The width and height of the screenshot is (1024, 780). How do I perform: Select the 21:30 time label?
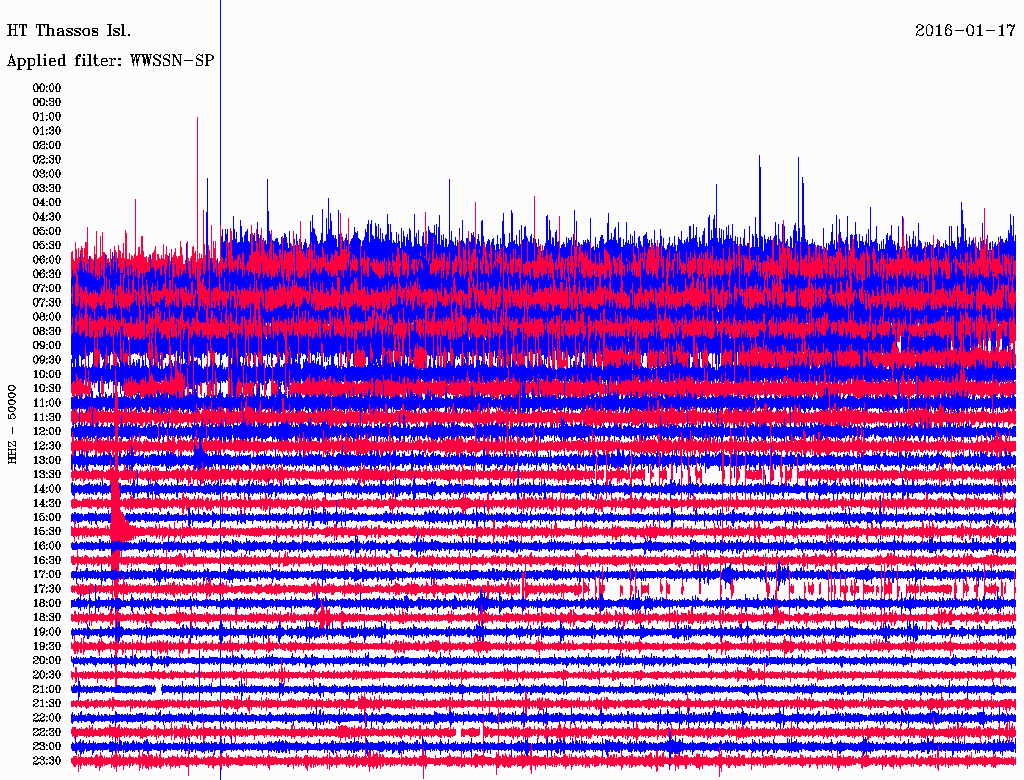coord(47,704)
